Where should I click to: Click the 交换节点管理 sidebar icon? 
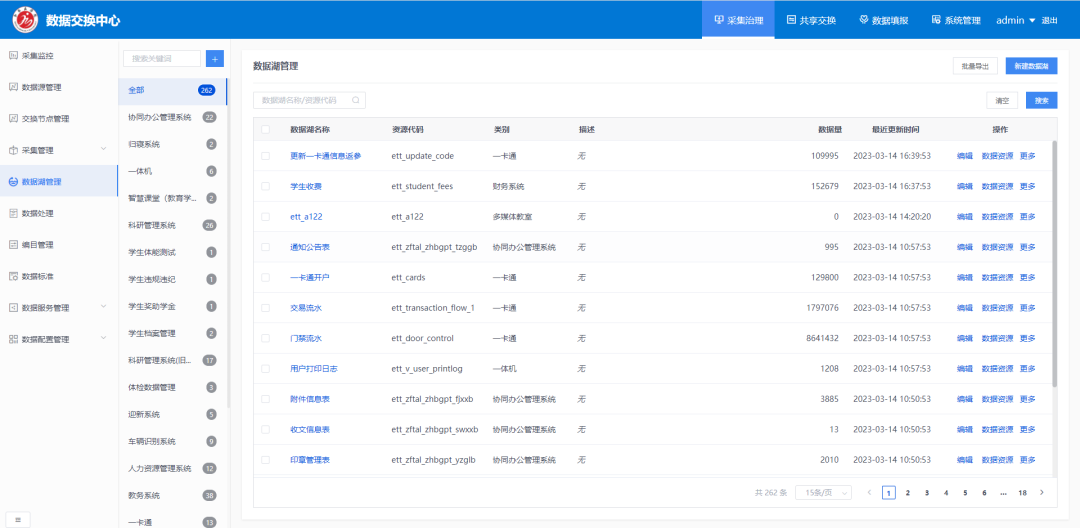[13, 118]
